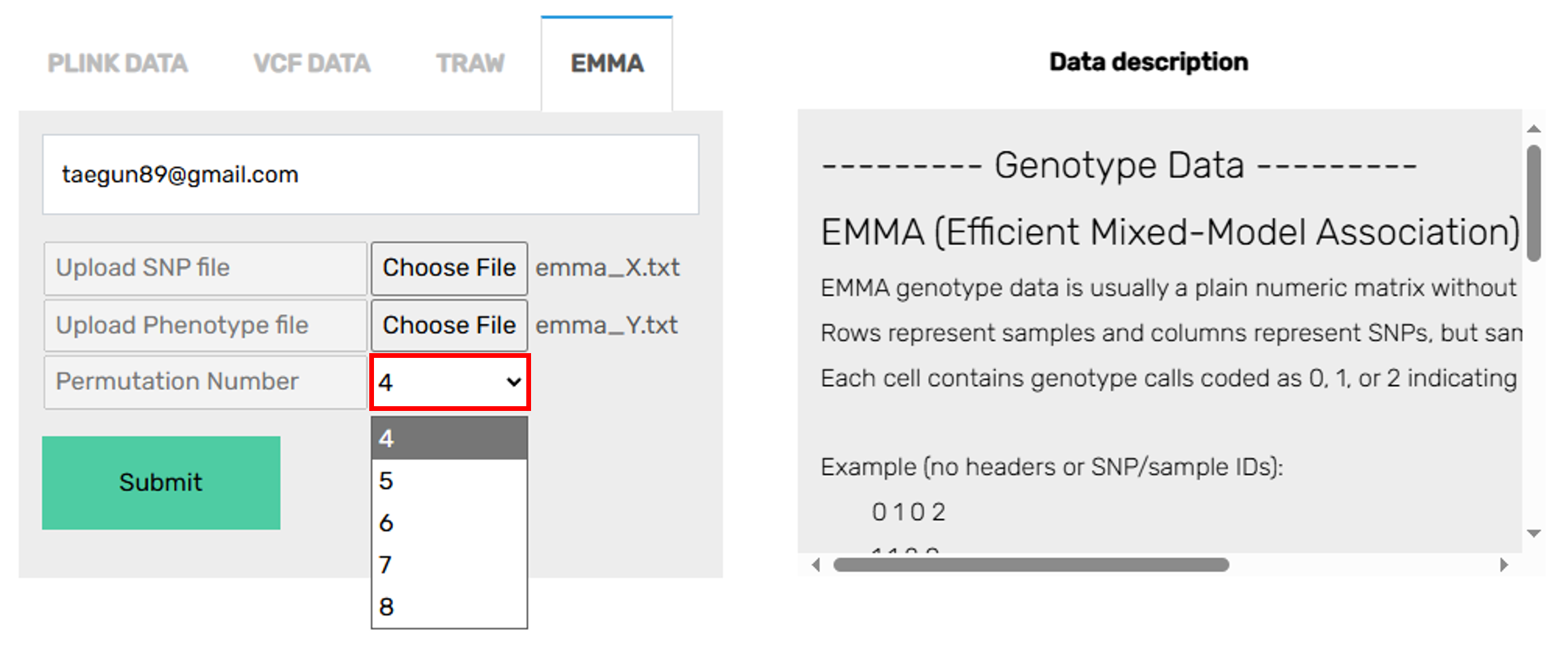Click the horizontal scrollbar thumb
Viewport: 1568px width, 645px height.
[x=1031, y=565]
